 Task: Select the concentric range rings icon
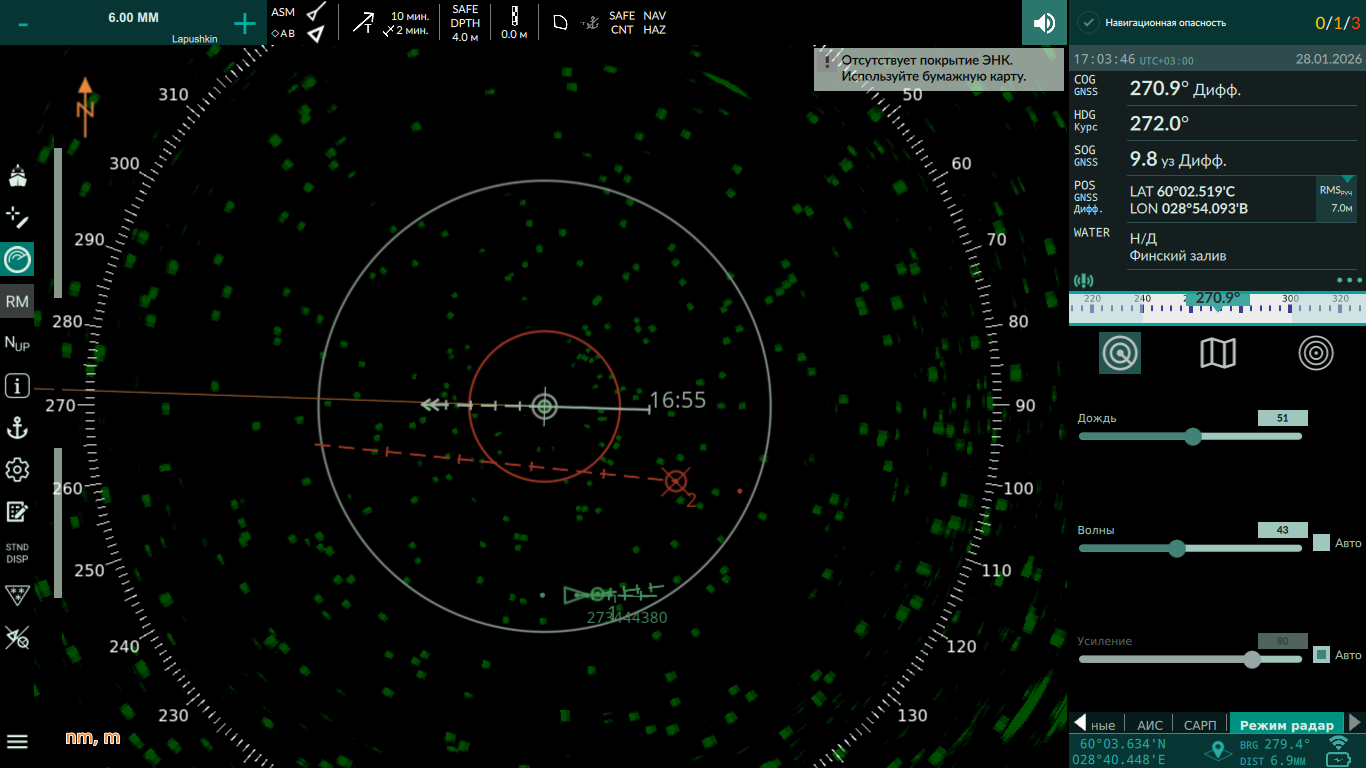(1316, 353)
